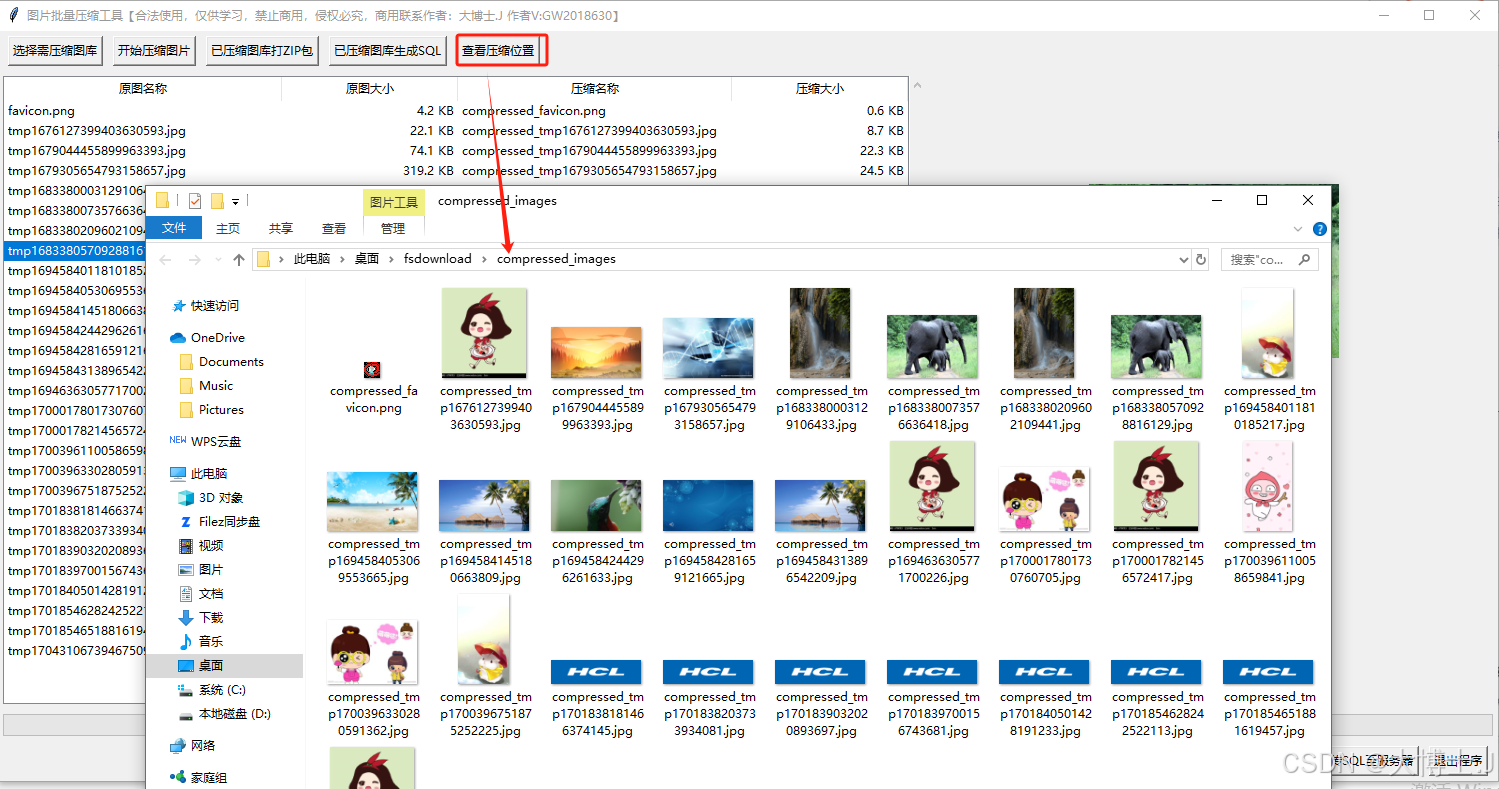Click fsdownload in the address breadcrumb
The height and width of the screenshot is (789, 1499).
437,259
